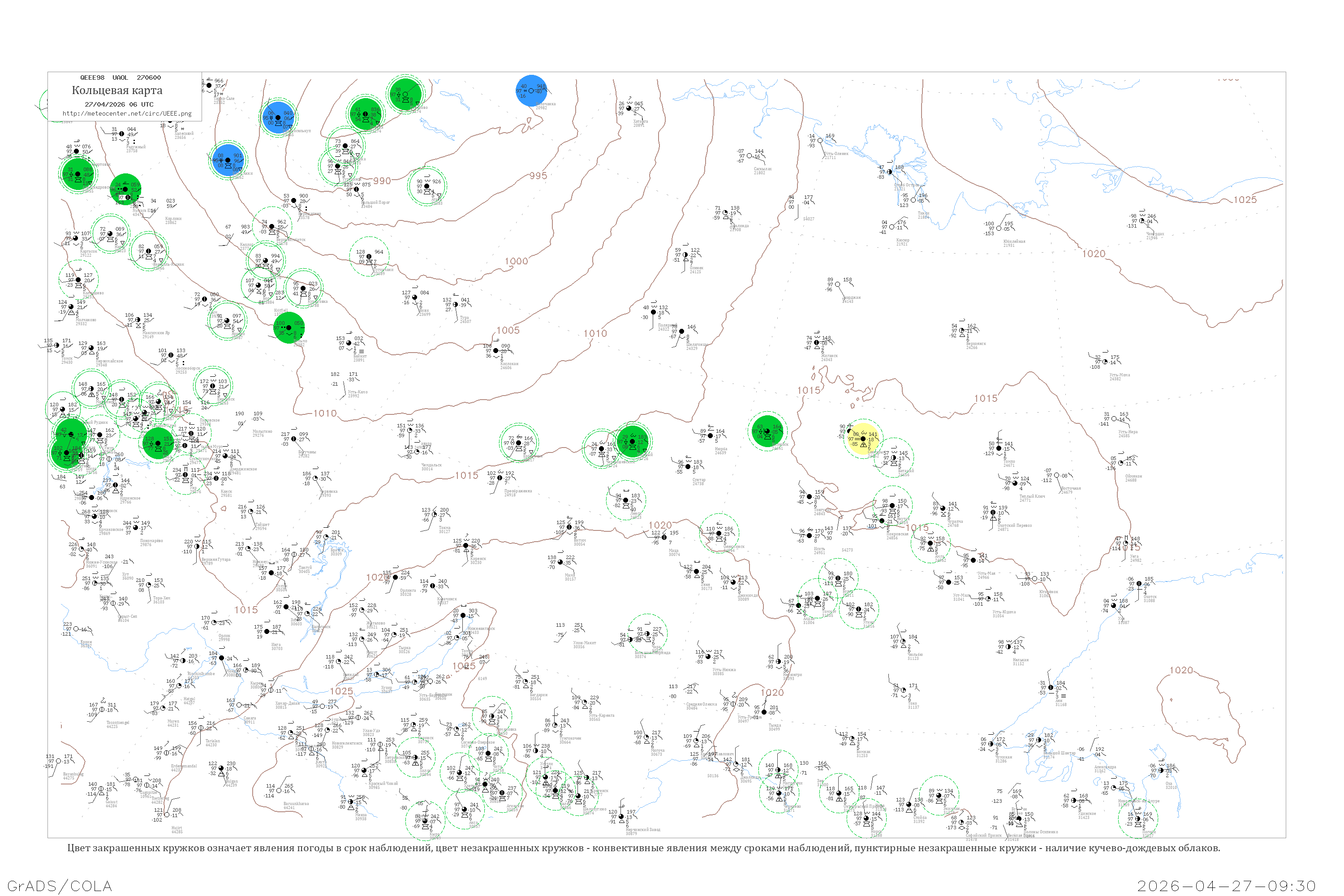Click the Тугончани dashed-circle station marker
The height and width of the screenshot is (896, 1344).
[x=369, y=257]
